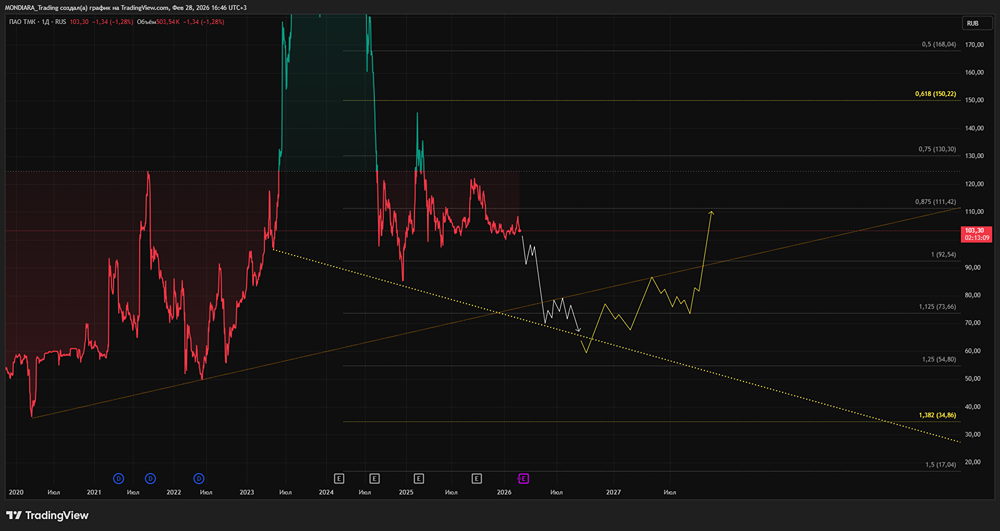Click the TradingView logo at the bottom
1000x531 pixels.
coord(47,515)
